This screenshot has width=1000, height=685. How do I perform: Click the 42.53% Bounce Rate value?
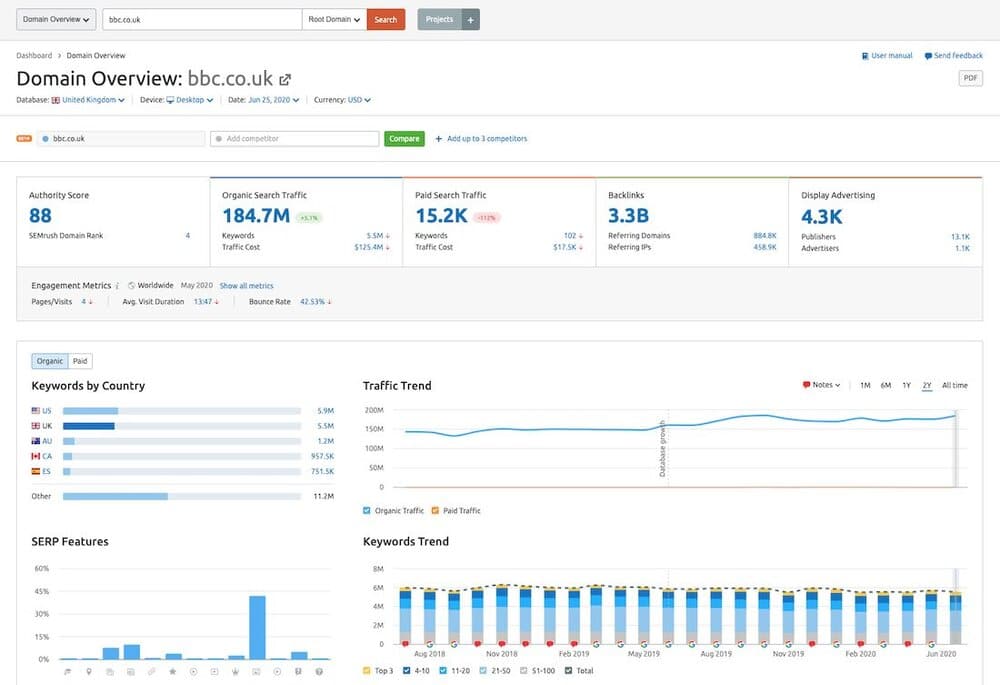312,302
